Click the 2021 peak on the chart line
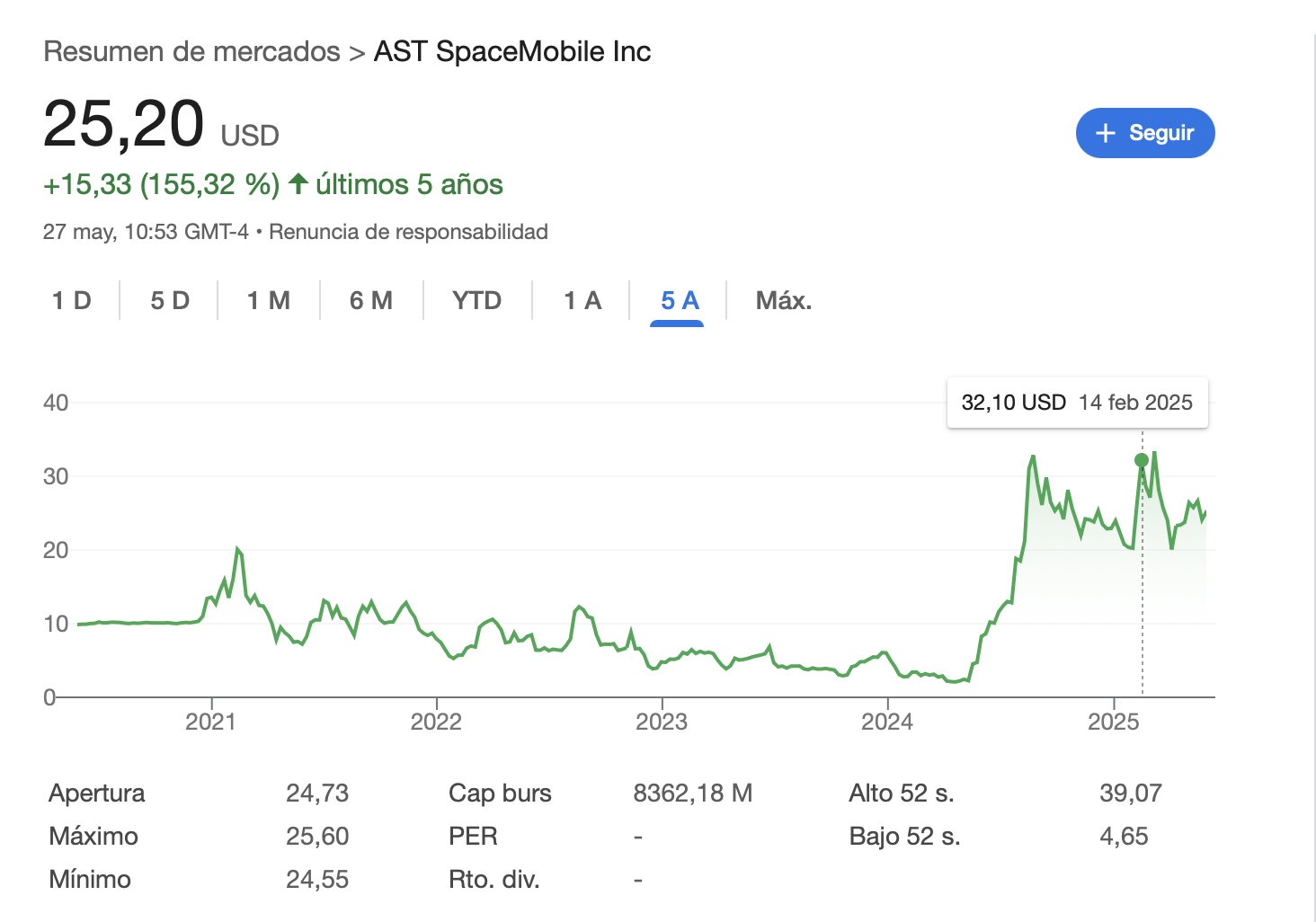This screenshot has height=922, width=1316. (237, 548)
